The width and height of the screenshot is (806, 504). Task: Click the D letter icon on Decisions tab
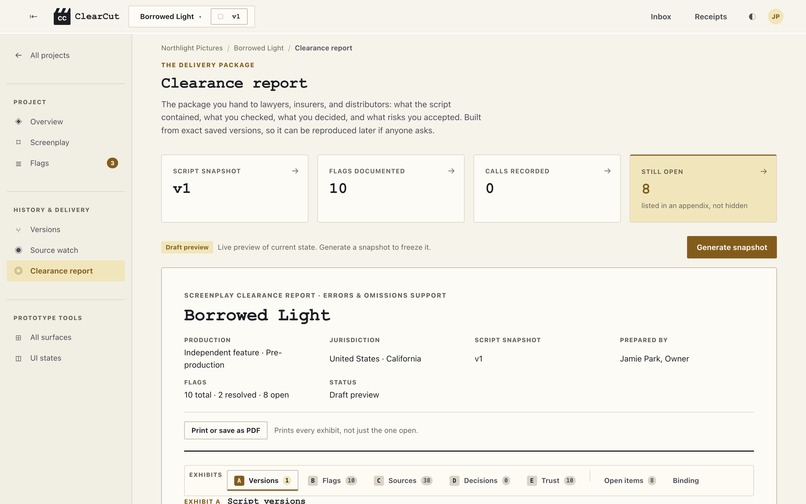click(454, 480)
